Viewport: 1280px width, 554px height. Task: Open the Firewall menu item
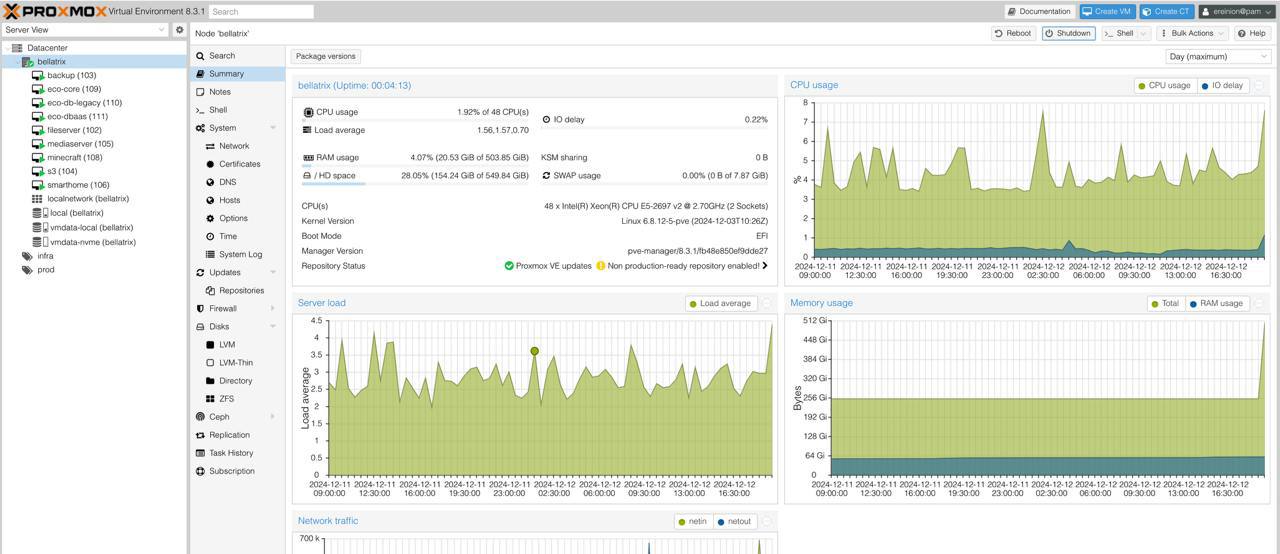223,309
